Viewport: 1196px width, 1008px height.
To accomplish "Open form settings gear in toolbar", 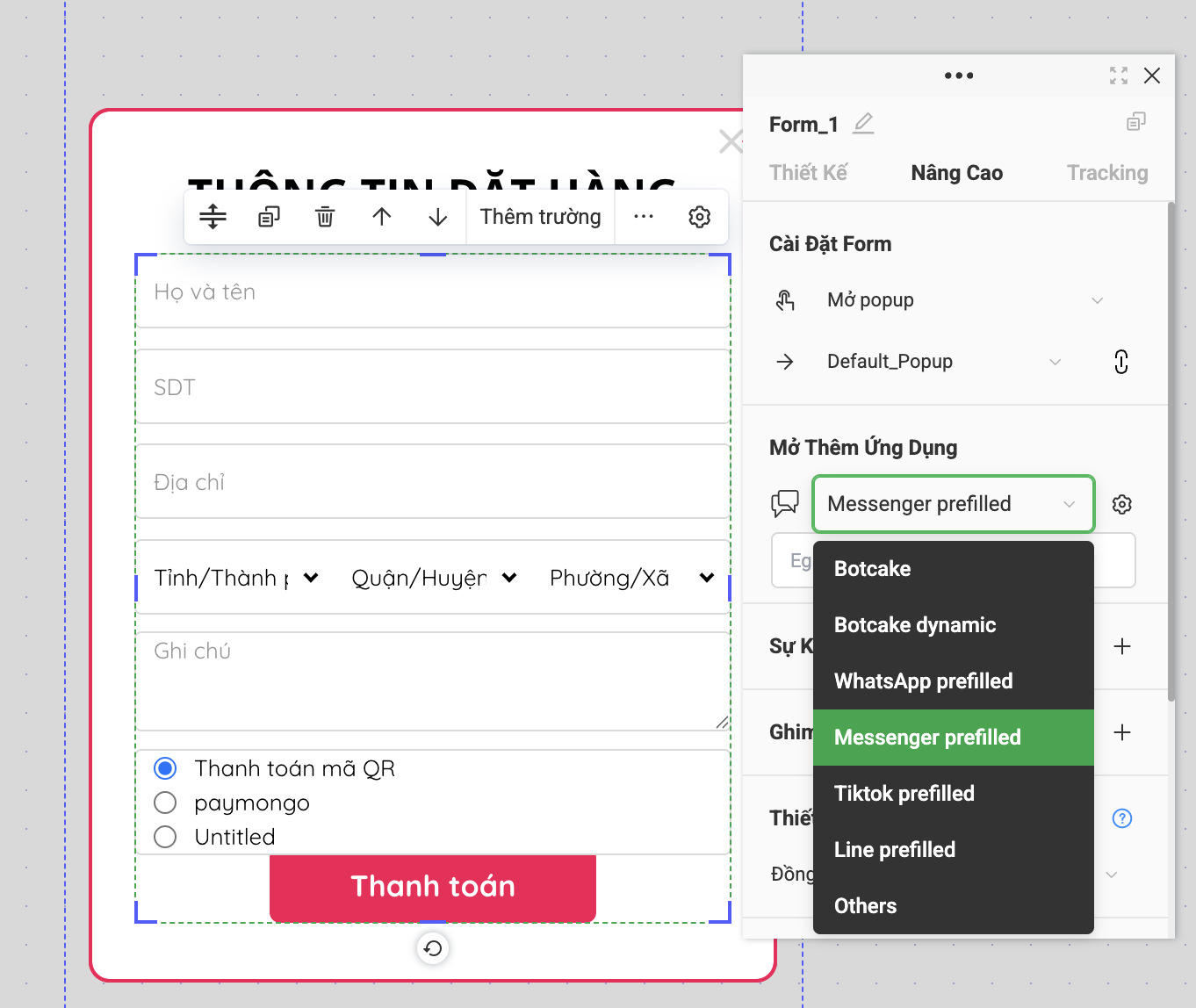I will pyautogui.click(x=699, y=216).
